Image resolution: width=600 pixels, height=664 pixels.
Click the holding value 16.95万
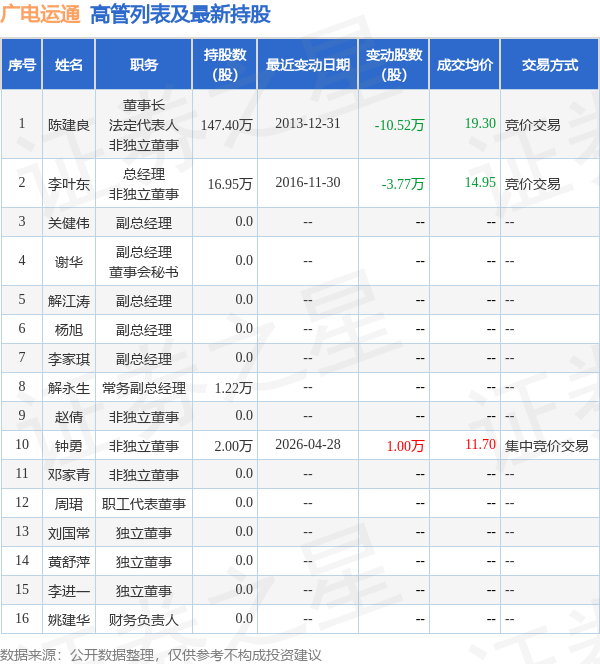[x=230, y=184]
